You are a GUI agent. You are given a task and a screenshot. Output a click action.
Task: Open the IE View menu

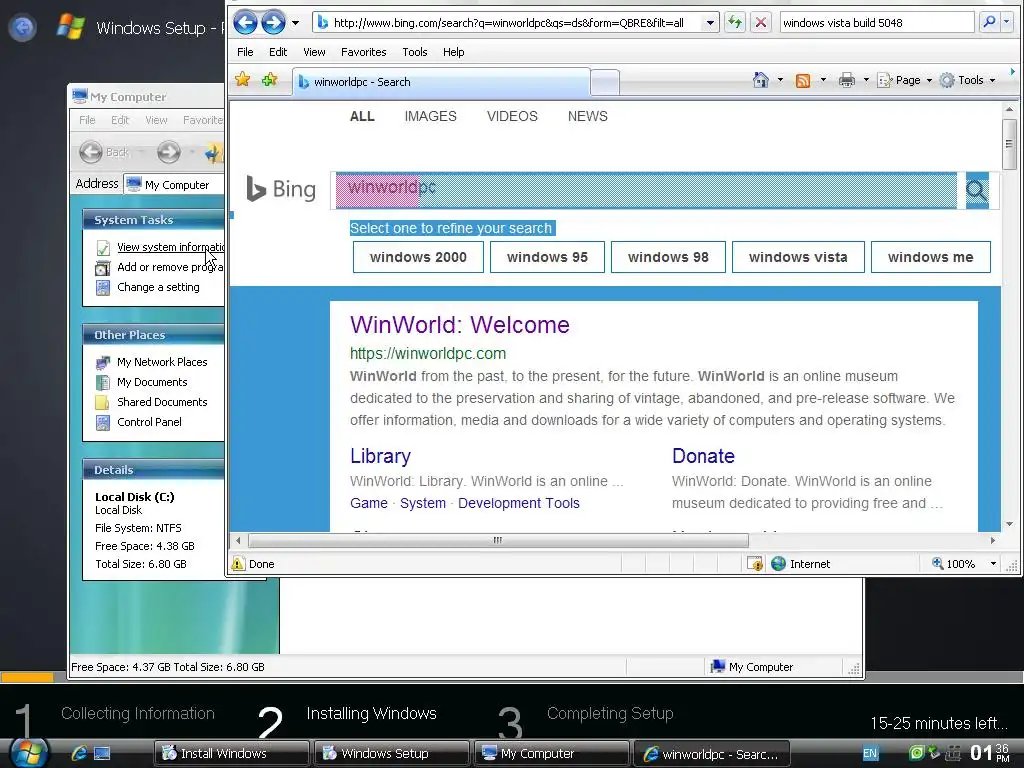(314, 52)
